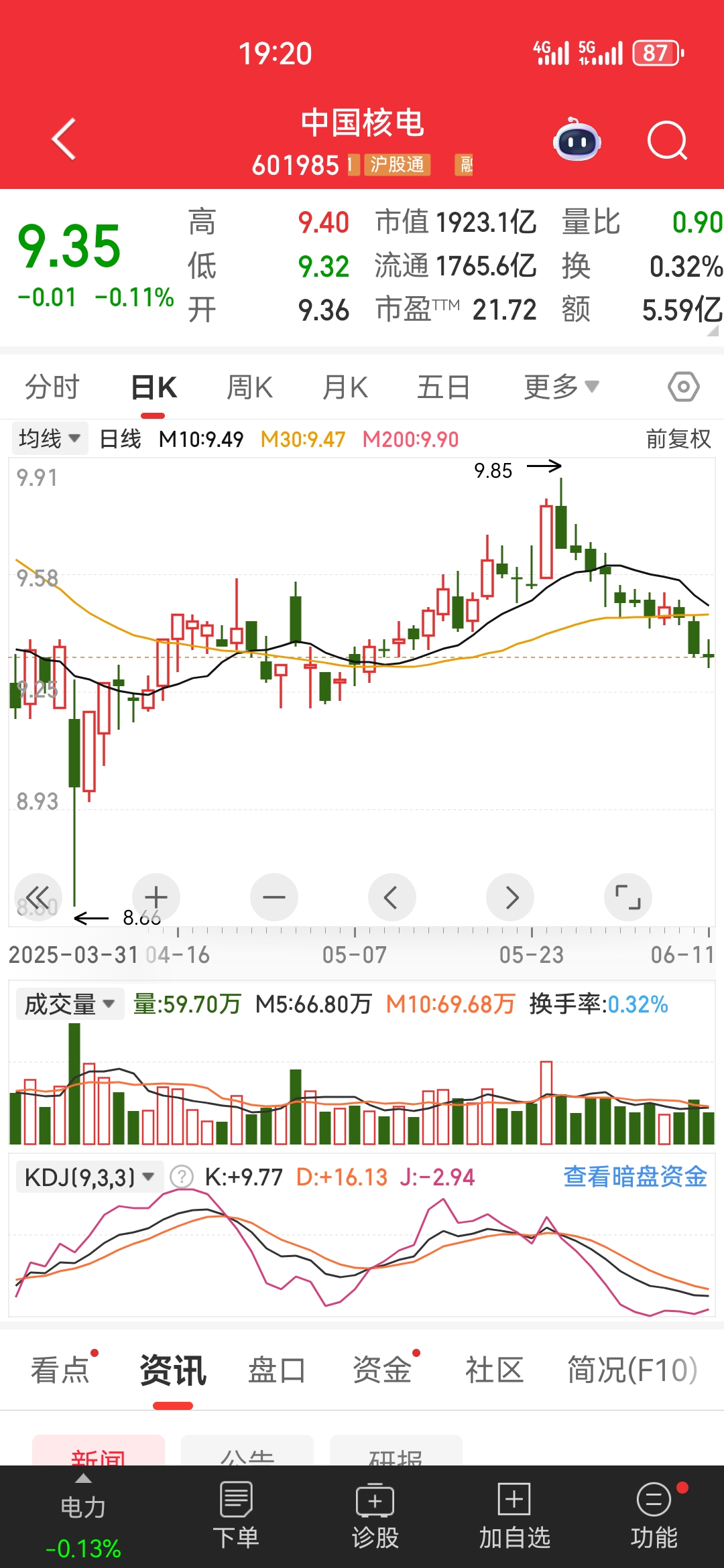
Task: Zoom out chart with minus button
Action: (274, 897)
